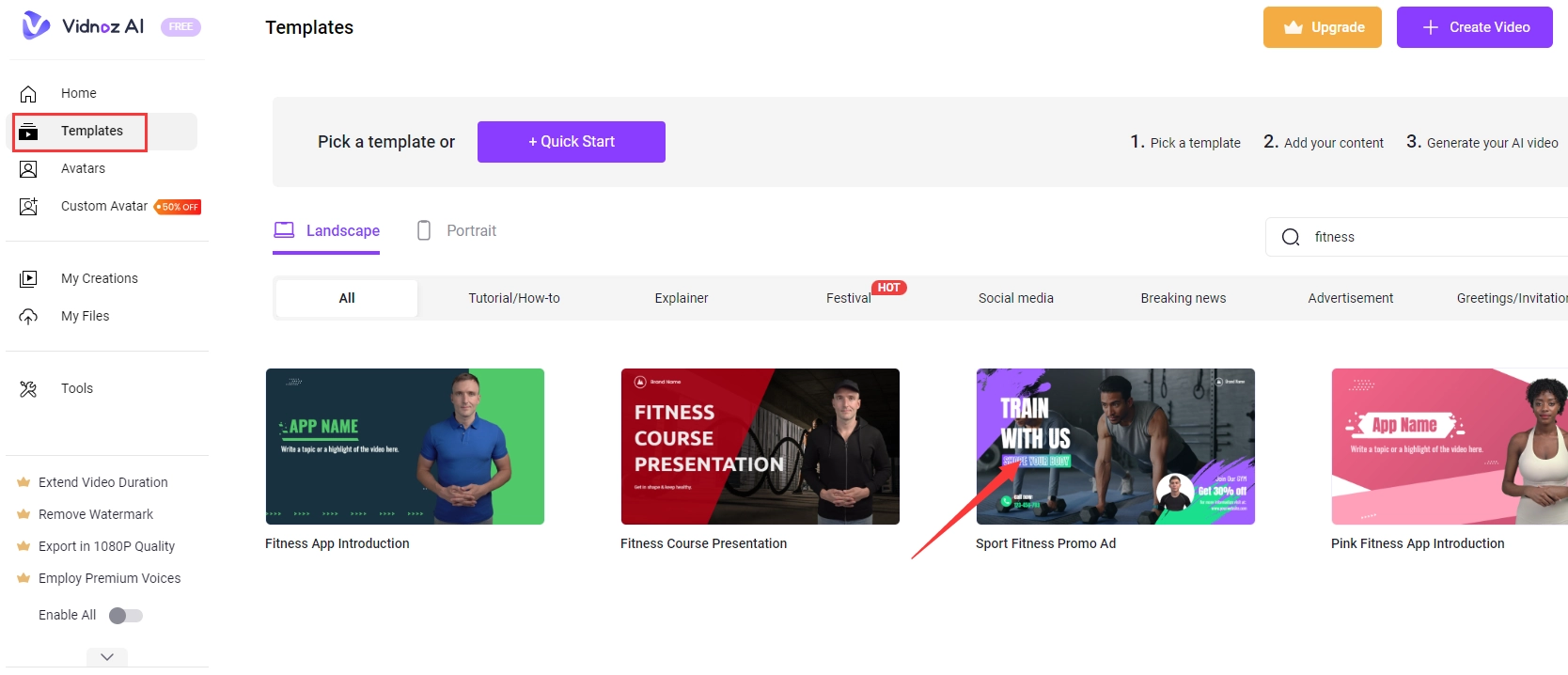Expand sidebar with bottom chevron

pyautogui.click(x=107, y=657)
